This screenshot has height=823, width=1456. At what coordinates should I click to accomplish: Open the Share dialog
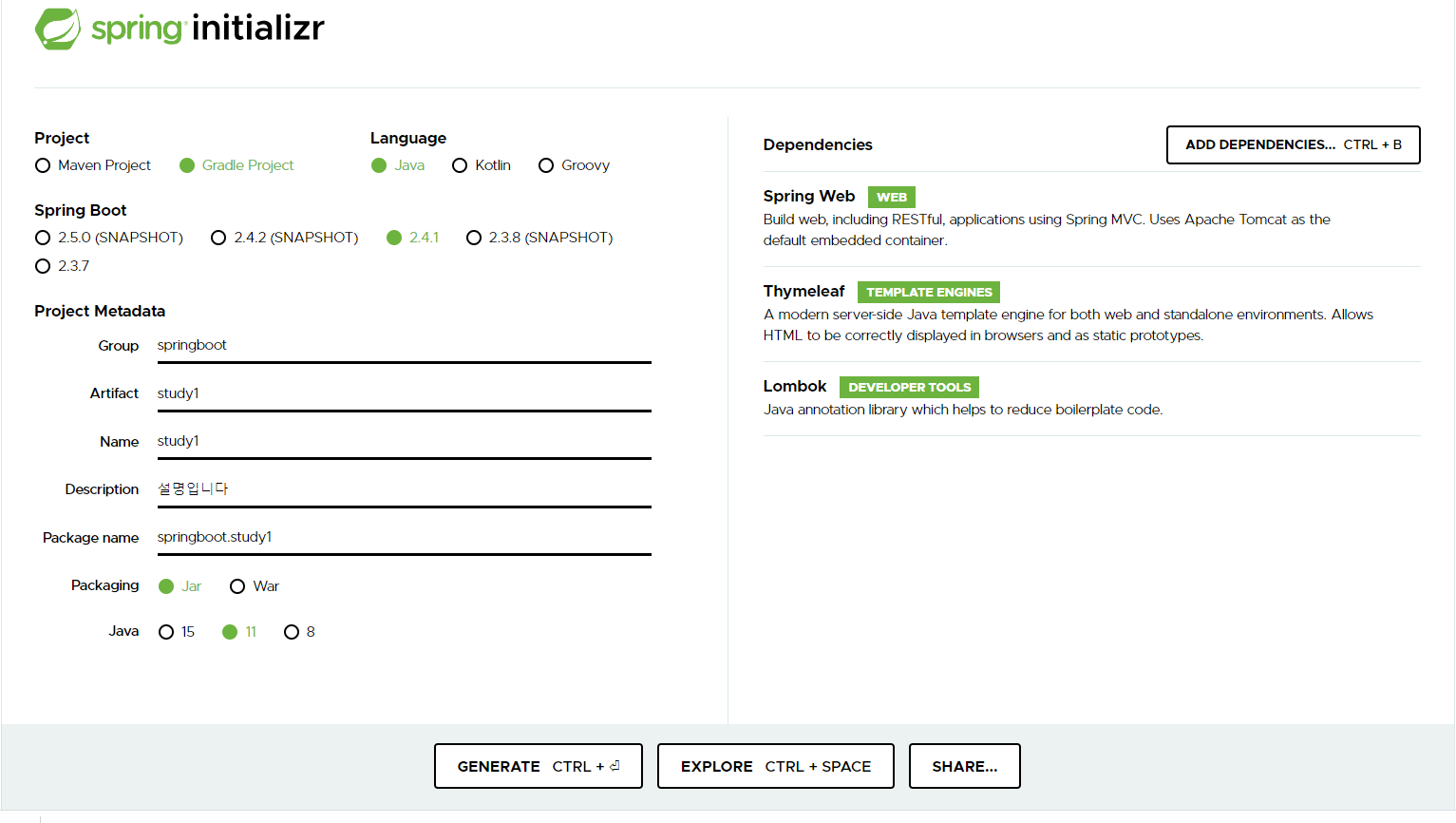[x=965, y=766]
